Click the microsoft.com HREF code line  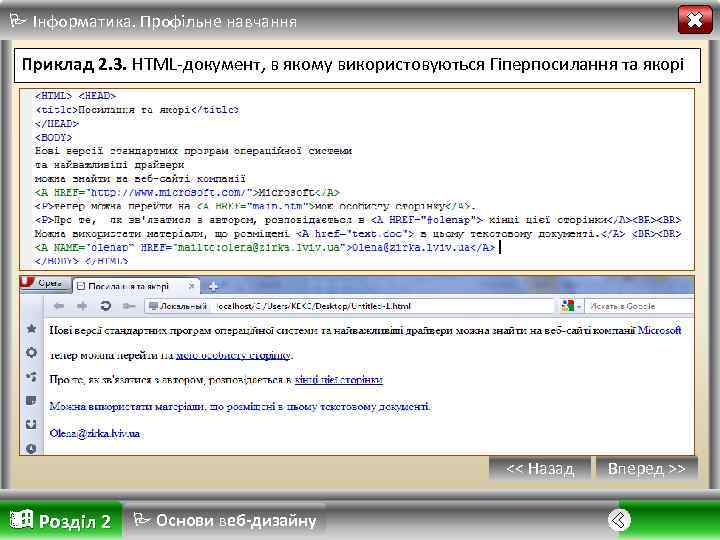[187, 192]
